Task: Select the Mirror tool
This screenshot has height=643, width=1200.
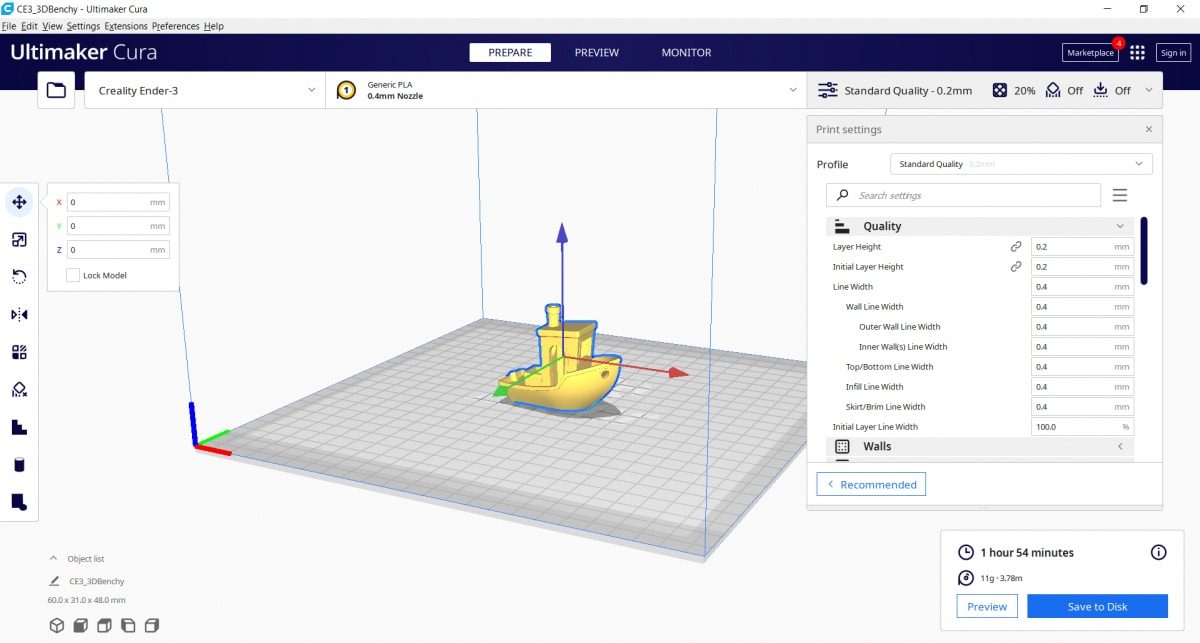Action: coord(19,314)
